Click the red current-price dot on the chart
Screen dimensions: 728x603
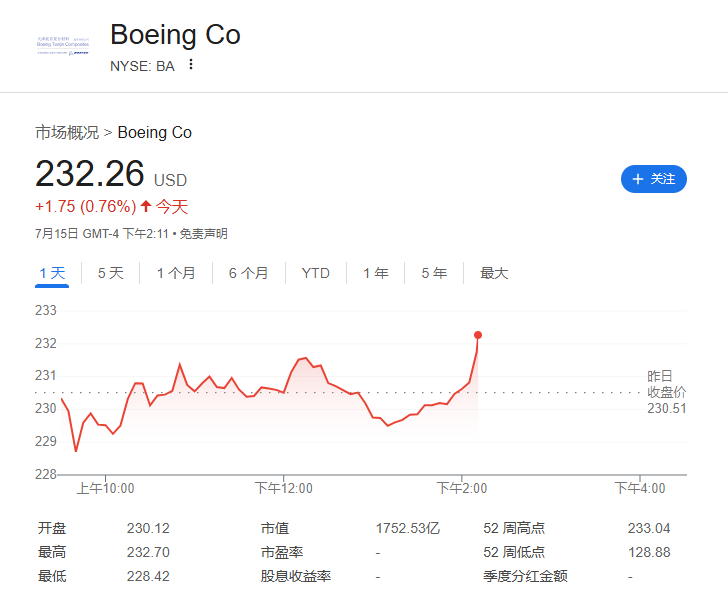[x=478, y=335]
